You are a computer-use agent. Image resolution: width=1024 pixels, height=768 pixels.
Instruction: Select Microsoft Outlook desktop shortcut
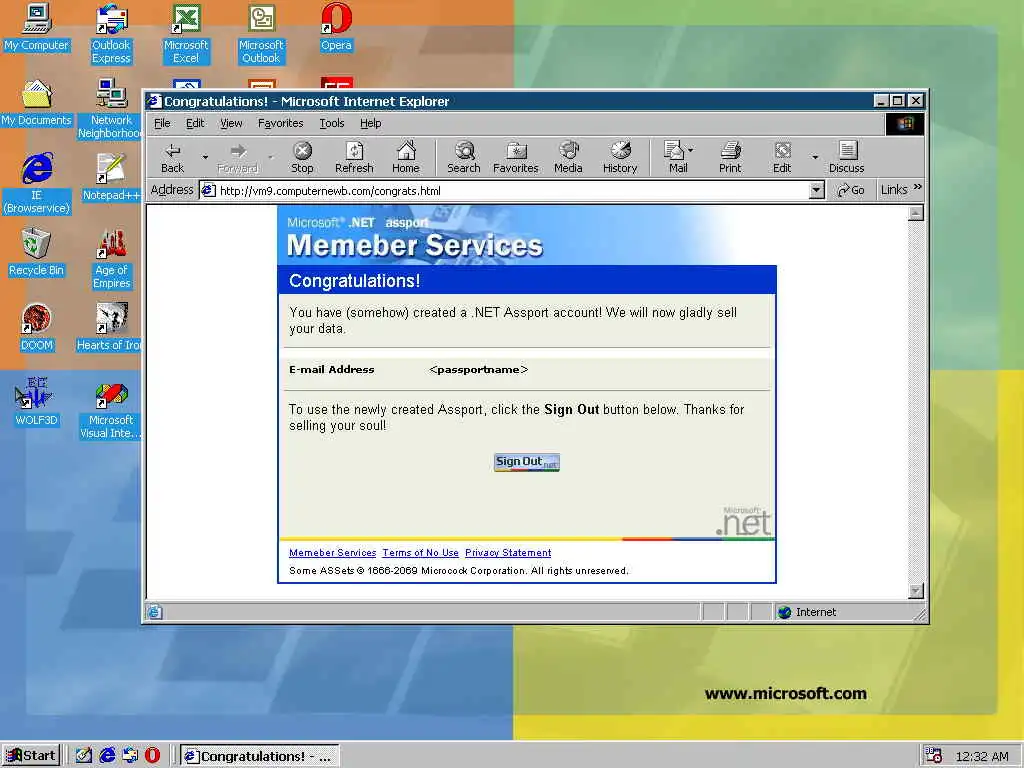261,33
